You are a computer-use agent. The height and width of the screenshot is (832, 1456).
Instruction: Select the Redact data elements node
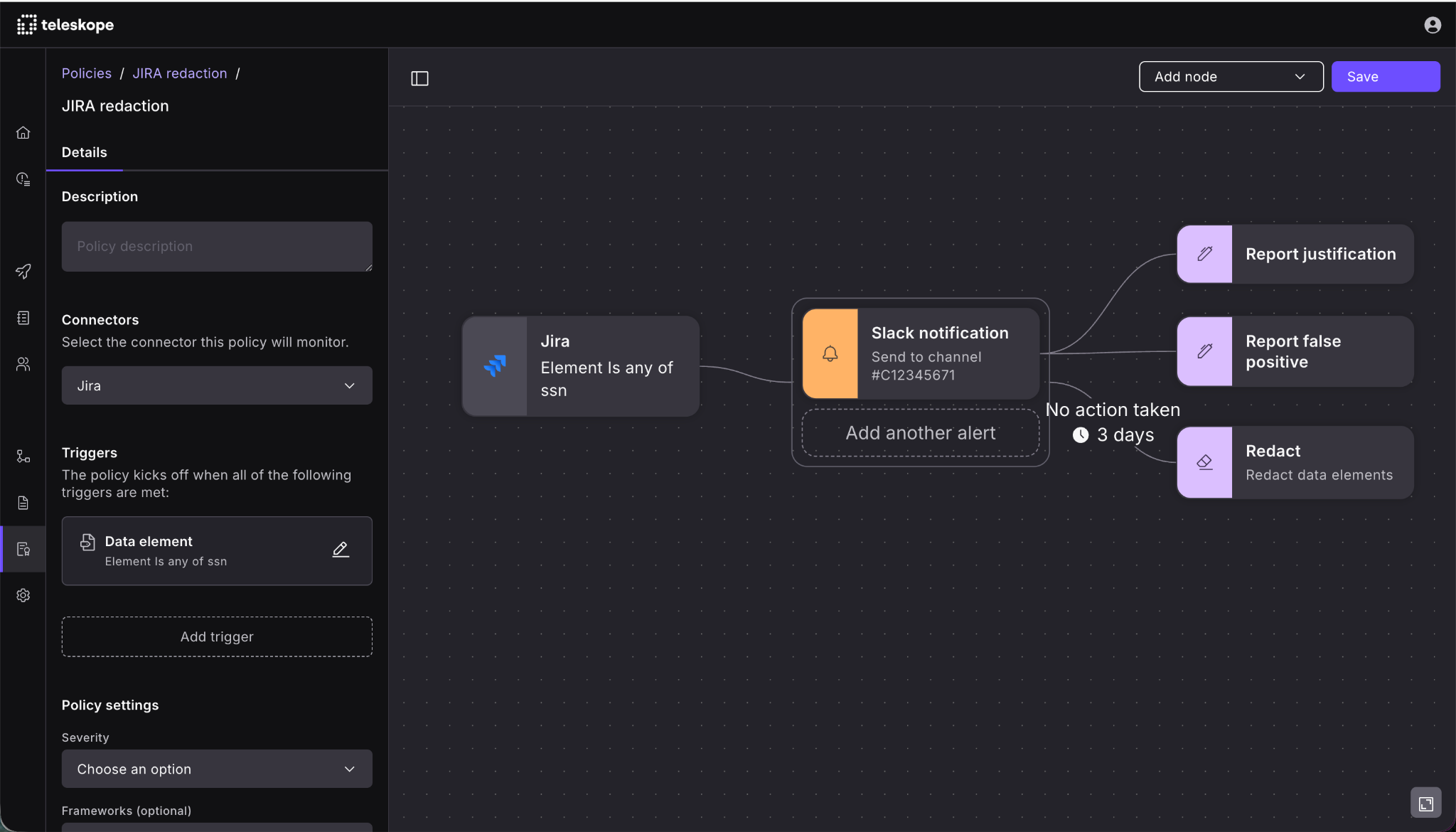pyautogui.click(x=1295, y=462)
